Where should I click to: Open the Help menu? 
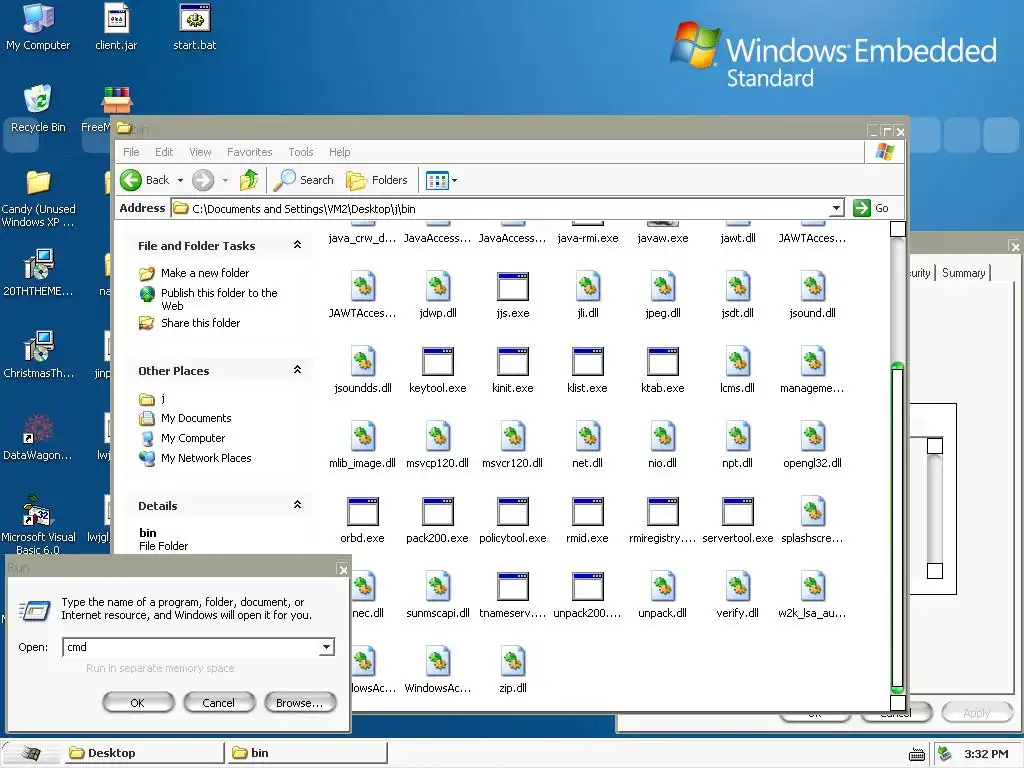[340, 152]
